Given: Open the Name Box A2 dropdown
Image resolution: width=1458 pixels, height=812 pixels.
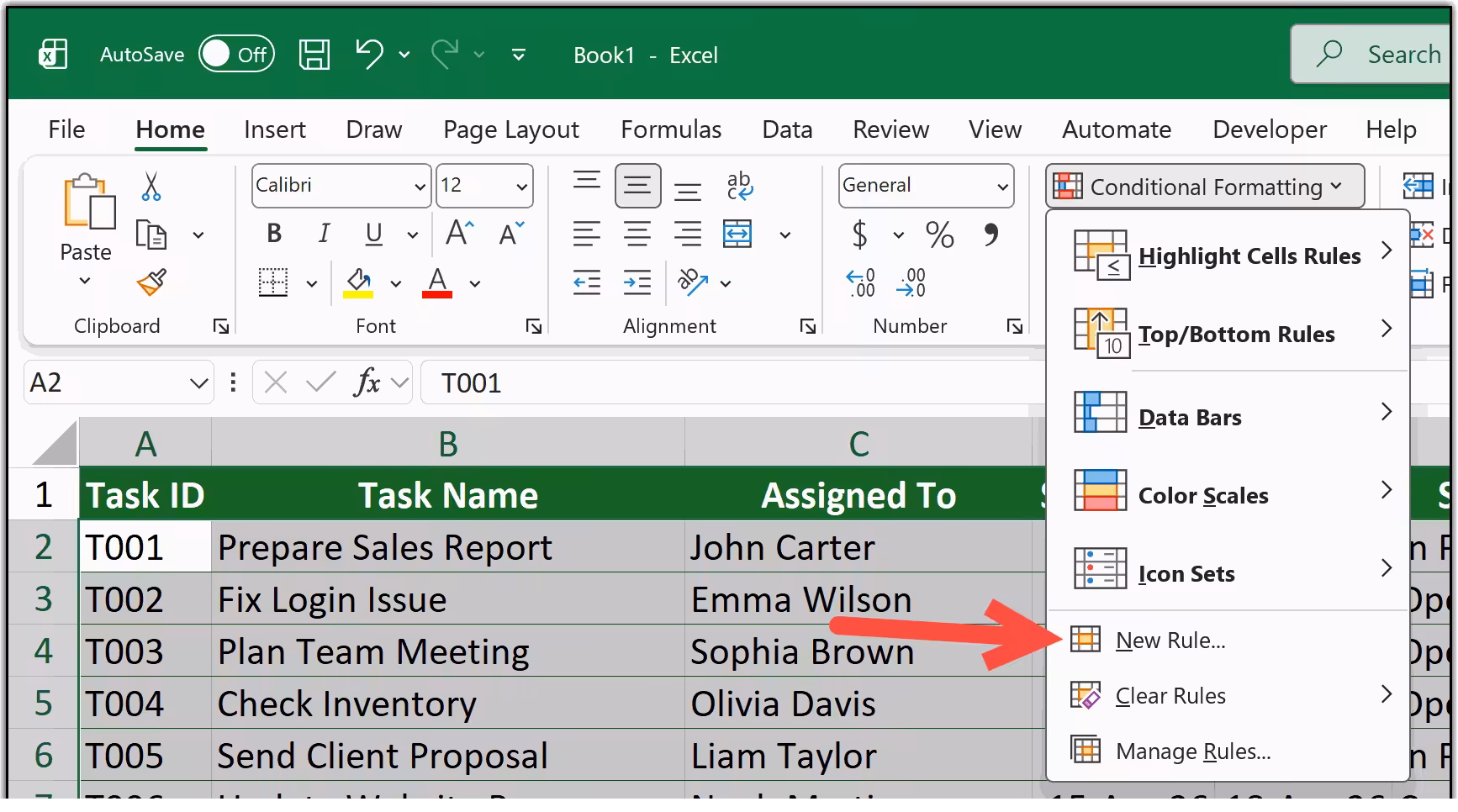Looking at the screenshot, I should tap(198, 383).
